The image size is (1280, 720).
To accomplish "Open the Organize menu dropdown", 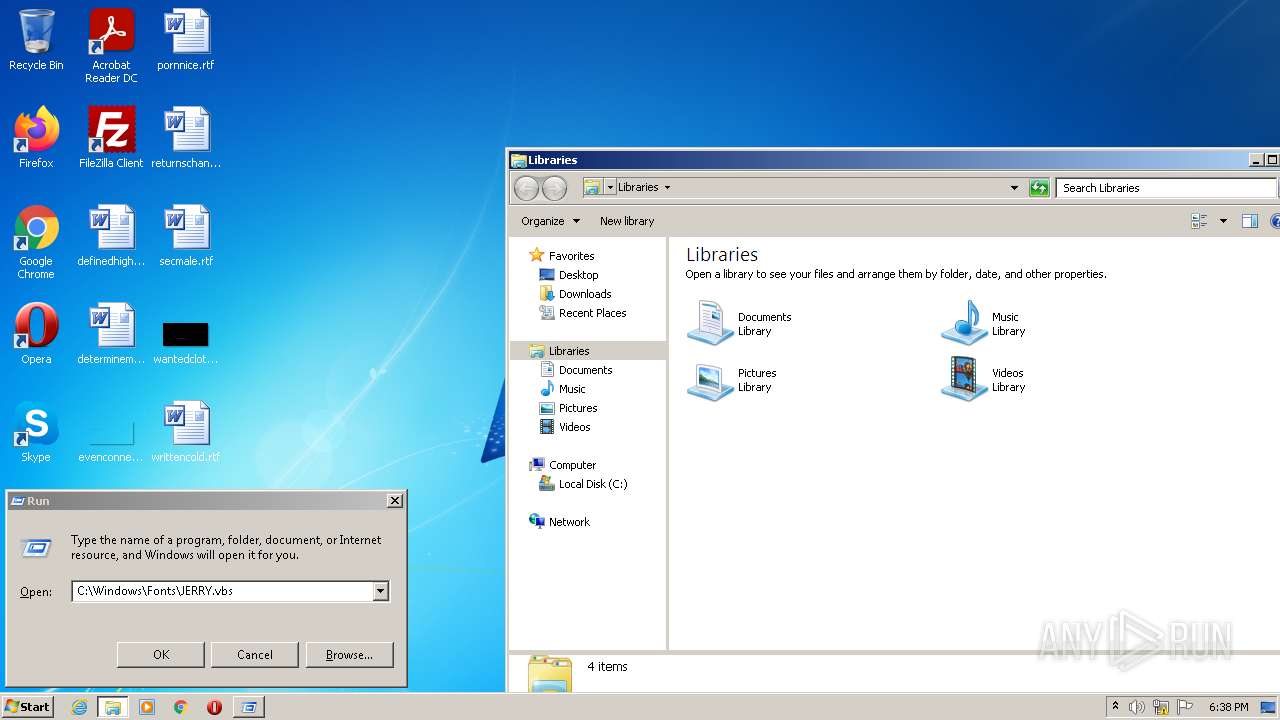I will [x=550, y=221].
